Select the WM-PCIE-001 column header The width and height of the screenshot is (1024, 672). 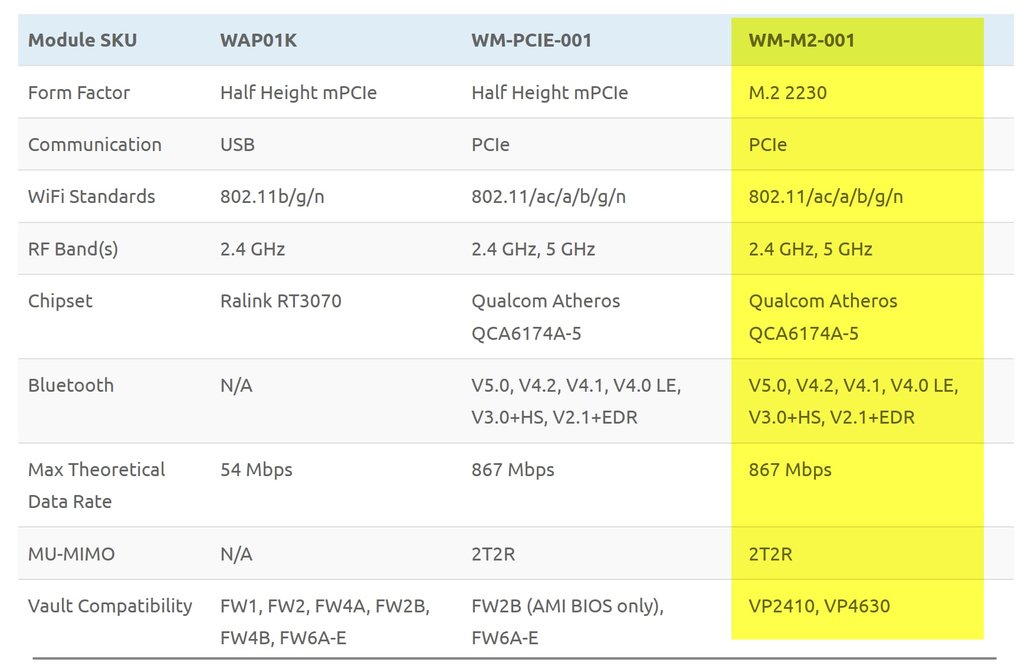[531, 40]
